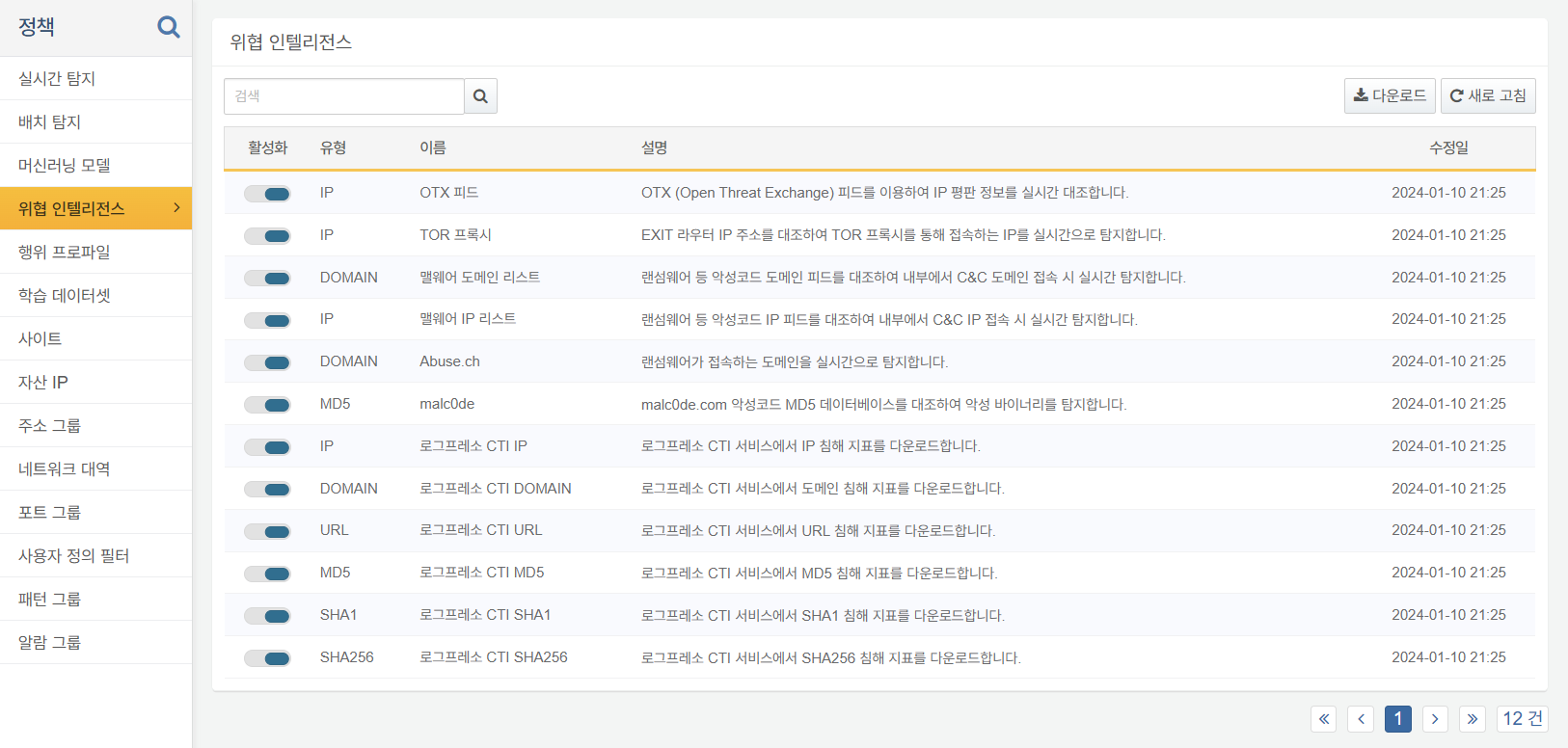This screenshot has width=1568, height=748.
Task: Toggle 로그프레소 CTI IP switch
Action: (x=267, y=447)
